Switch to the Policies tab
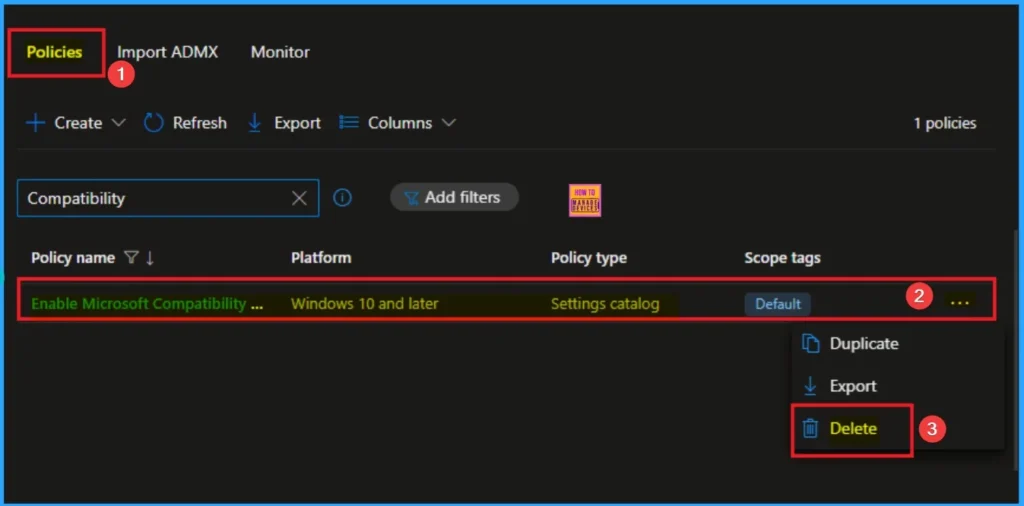The height and width of the screenshot is (506, 1024). point(54,52)
